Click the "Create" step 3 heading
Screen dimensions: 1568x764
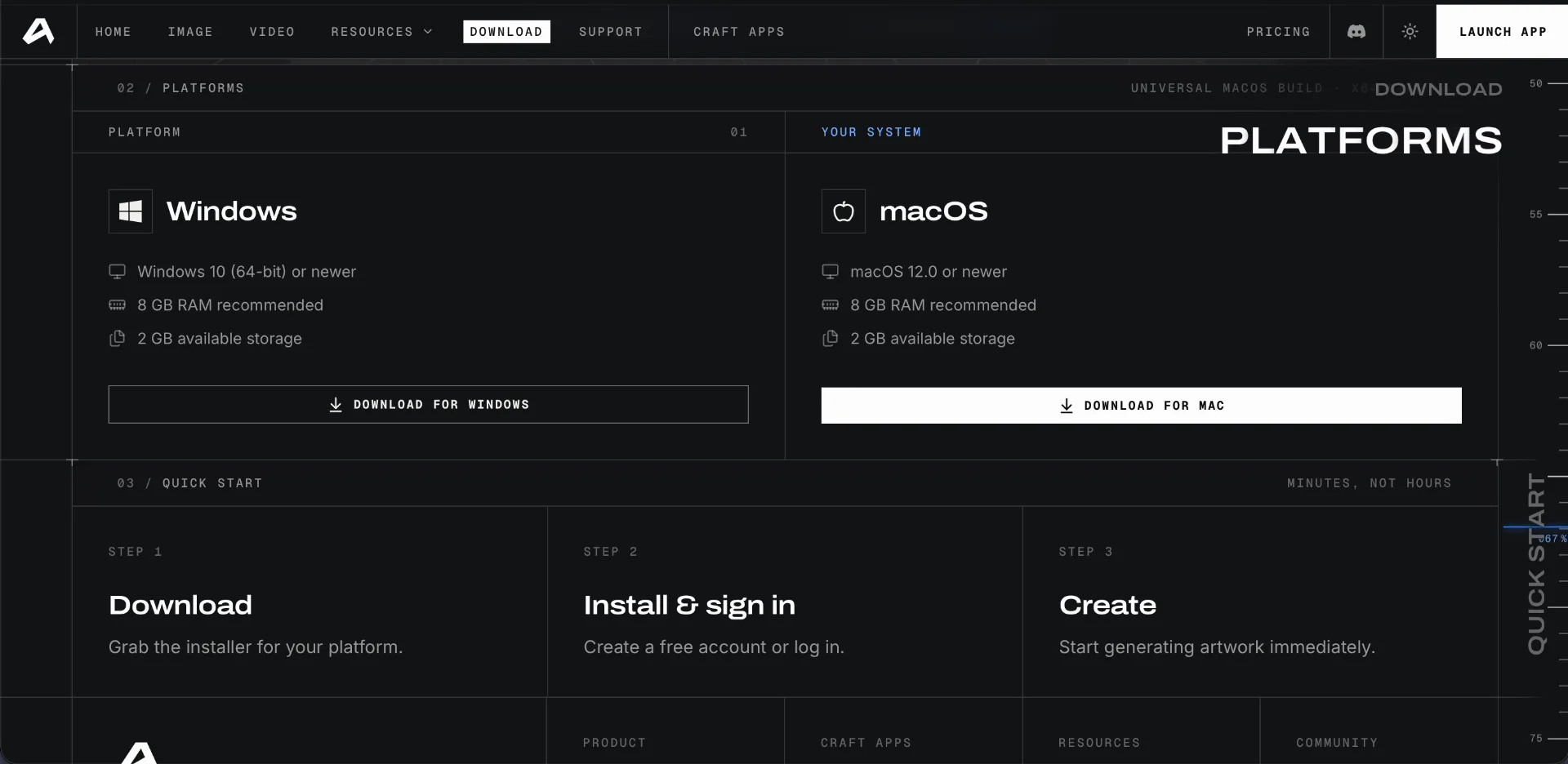(x=1107, y=605)
